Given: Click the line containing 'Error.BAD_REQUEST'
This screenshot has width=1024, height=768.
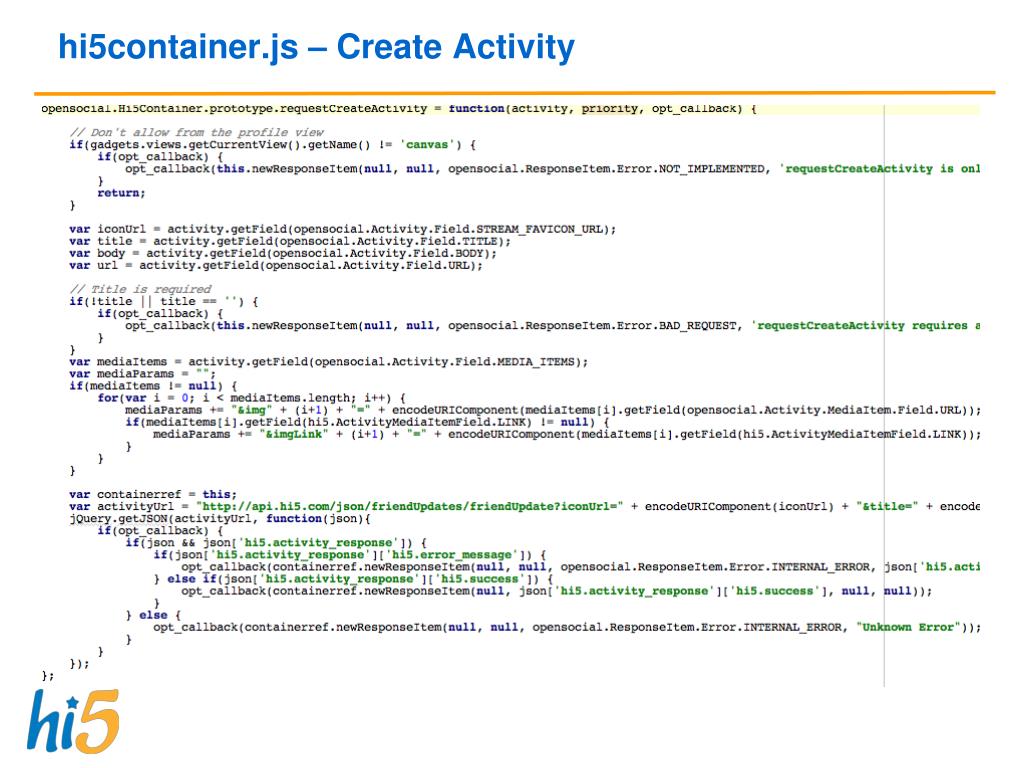Looking at the screenshot, I should click(552, 325).
